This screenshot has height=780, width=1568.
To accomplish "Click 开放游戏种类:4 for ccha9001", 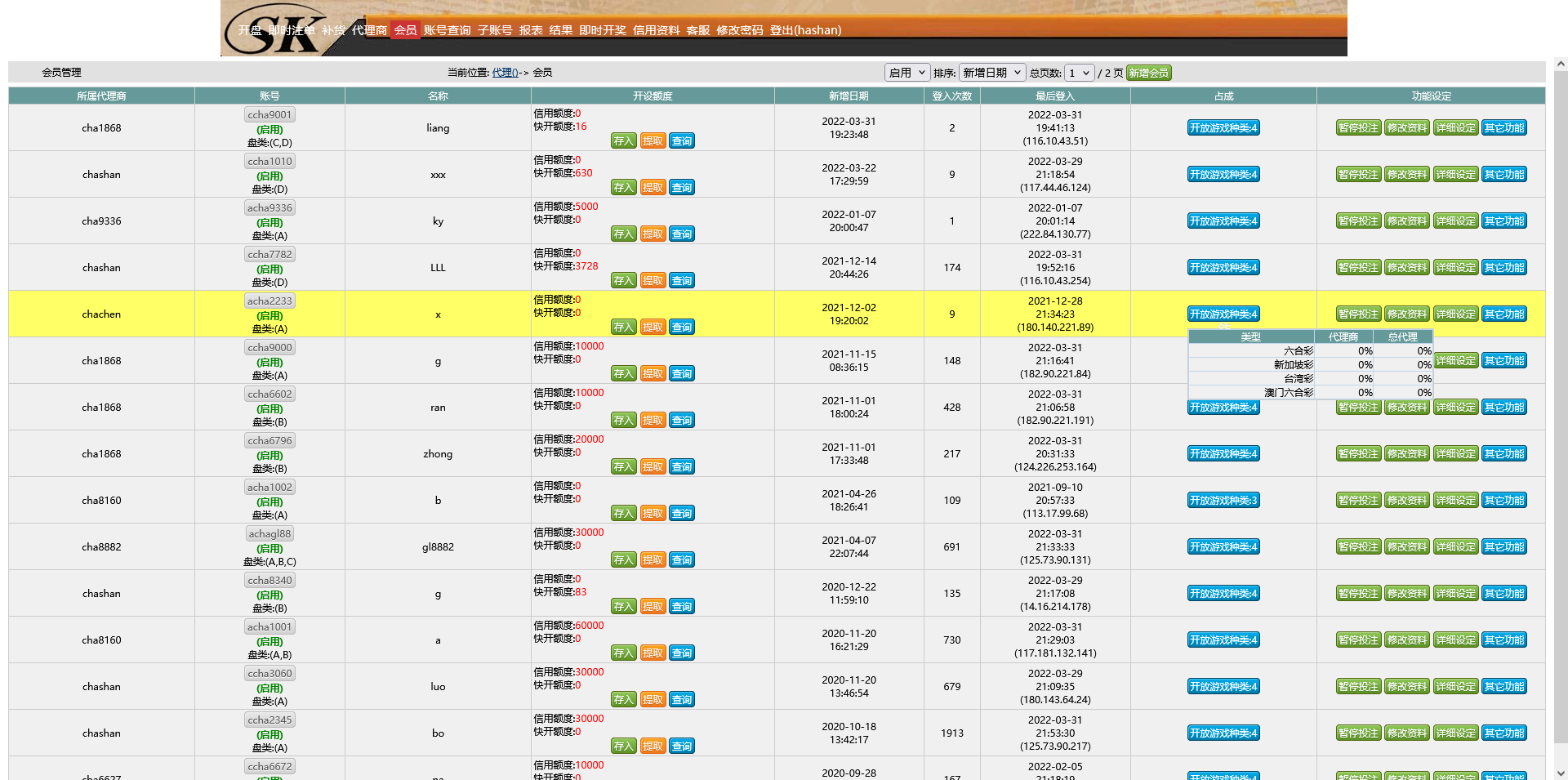I will click(x=1223, y=128).
